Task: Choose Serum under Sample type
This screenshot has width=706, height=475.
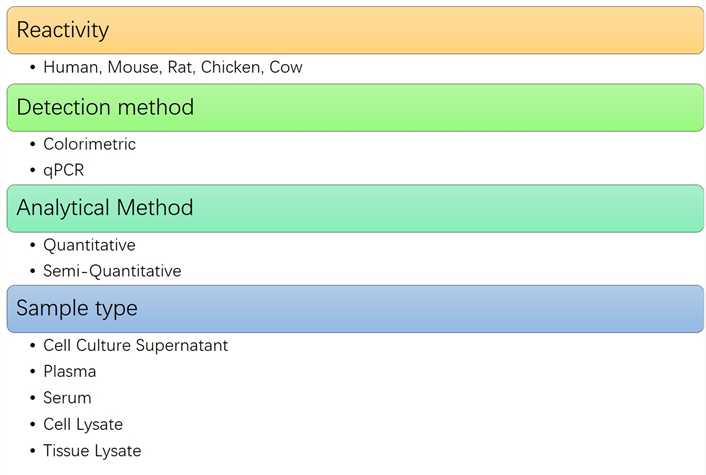Action: pyautogui.click(x=67, y=398)
